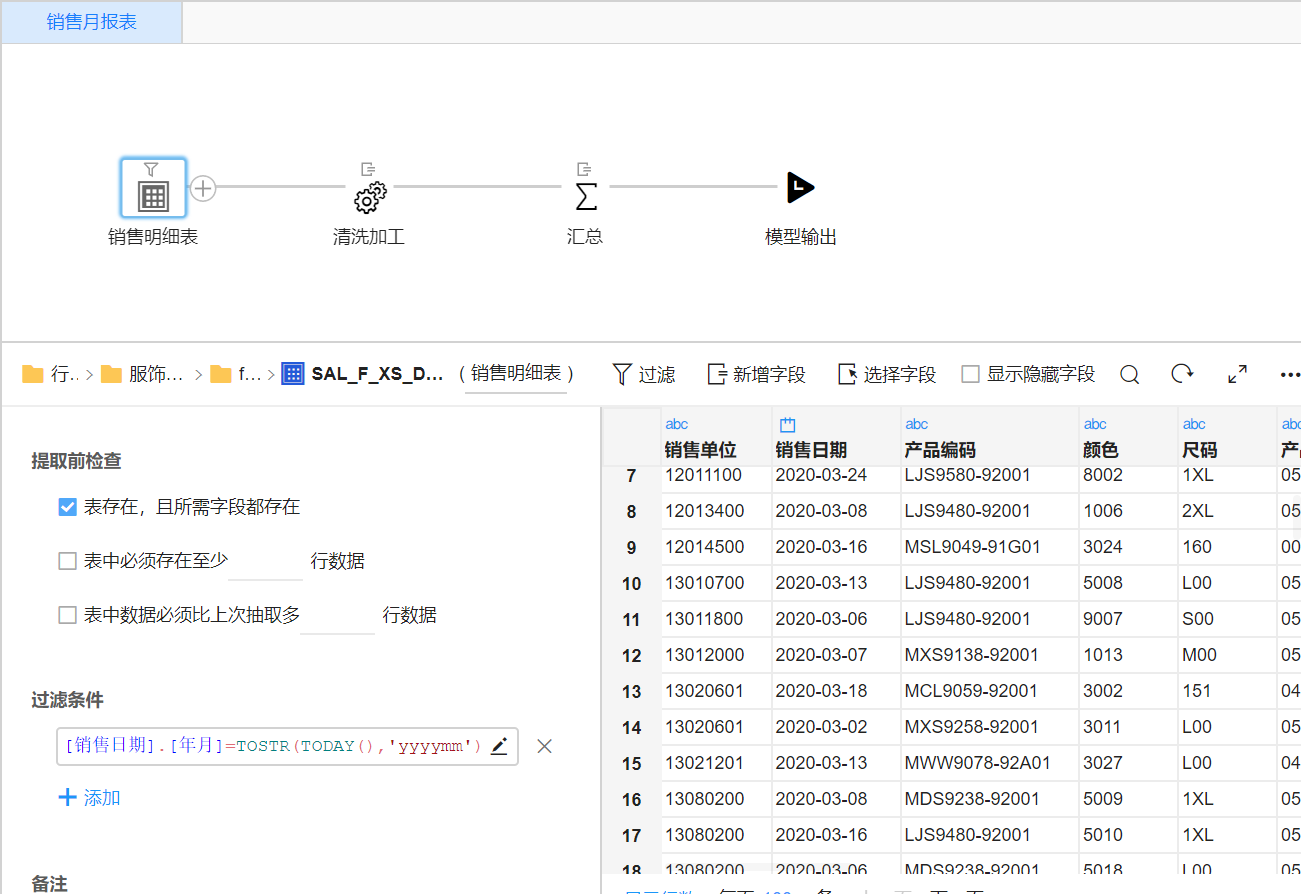Enable 表中数据必须比上次抽取多 checkbox

coord(68,615)
